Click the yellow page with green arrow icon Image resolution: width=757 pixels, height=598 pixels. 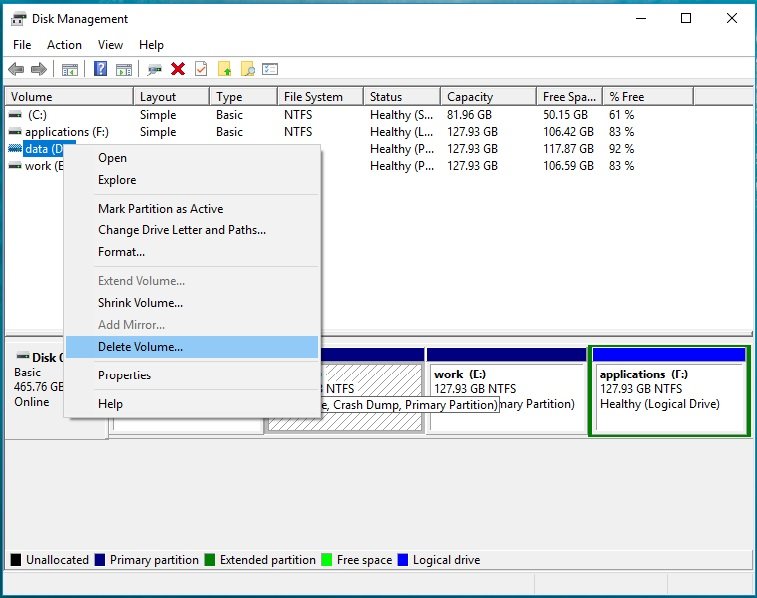(x=224, y=69)
